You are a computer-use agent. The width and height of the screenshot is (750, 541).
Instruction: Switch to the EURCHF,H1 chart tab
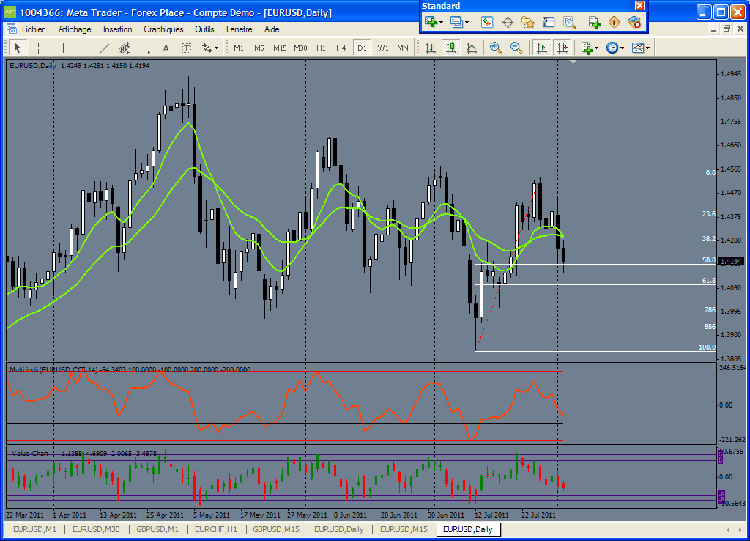(216, 529)
